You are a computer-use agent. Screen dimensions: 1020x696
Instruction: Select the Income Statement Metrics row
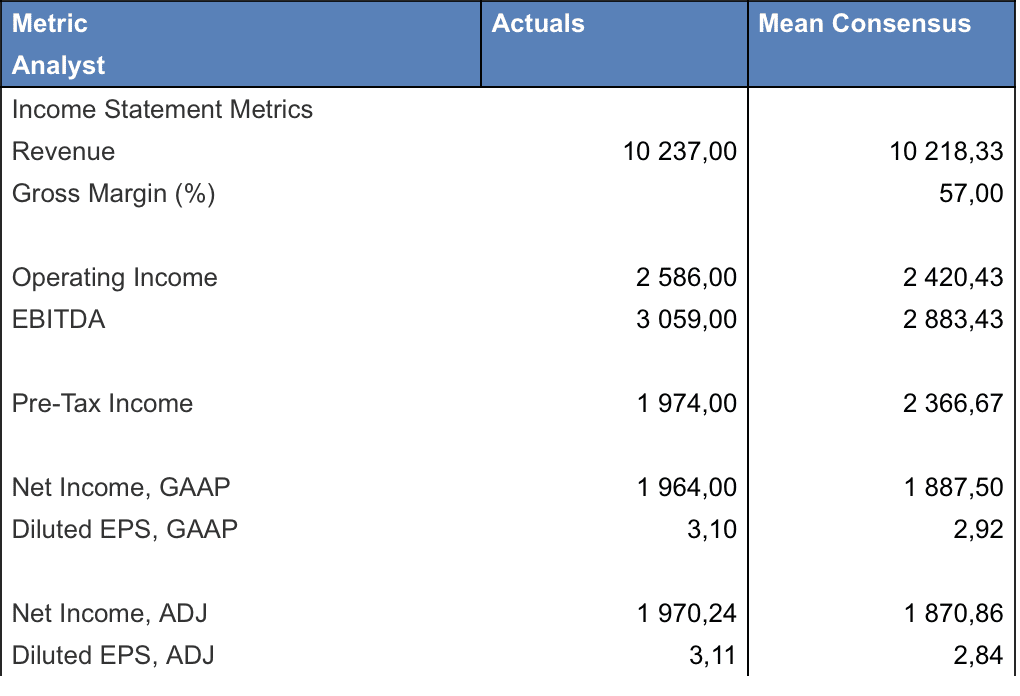(x=162, y=109)
